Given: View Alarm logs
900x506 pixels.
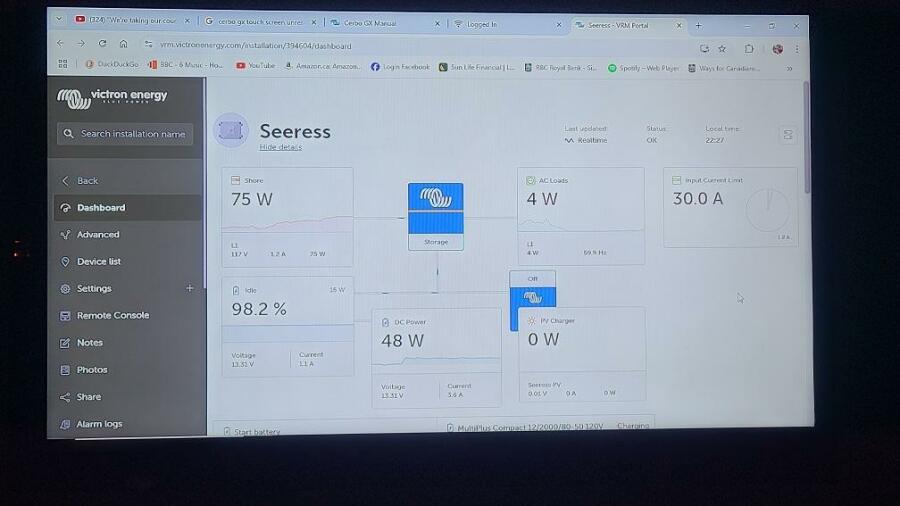Looking at the screenshot, I should [x=99, y=424].
